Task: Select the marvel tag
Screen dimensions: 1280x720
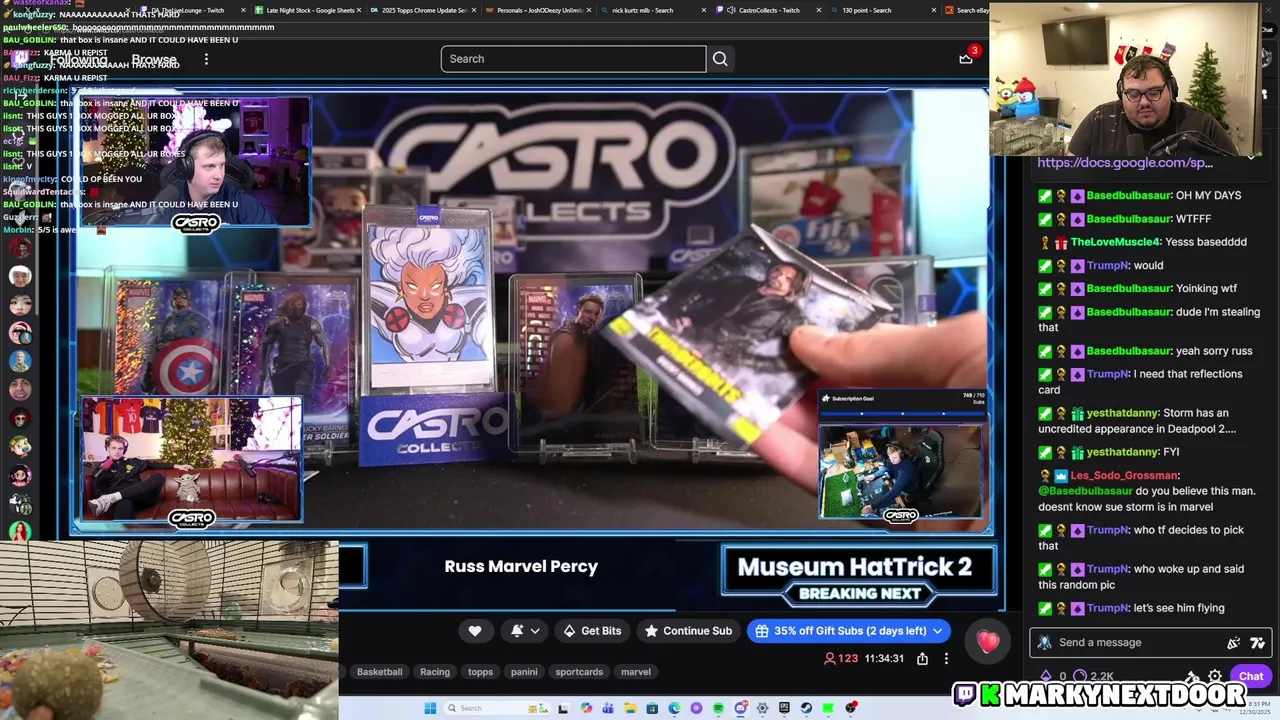Action: (x=635, y=672)
